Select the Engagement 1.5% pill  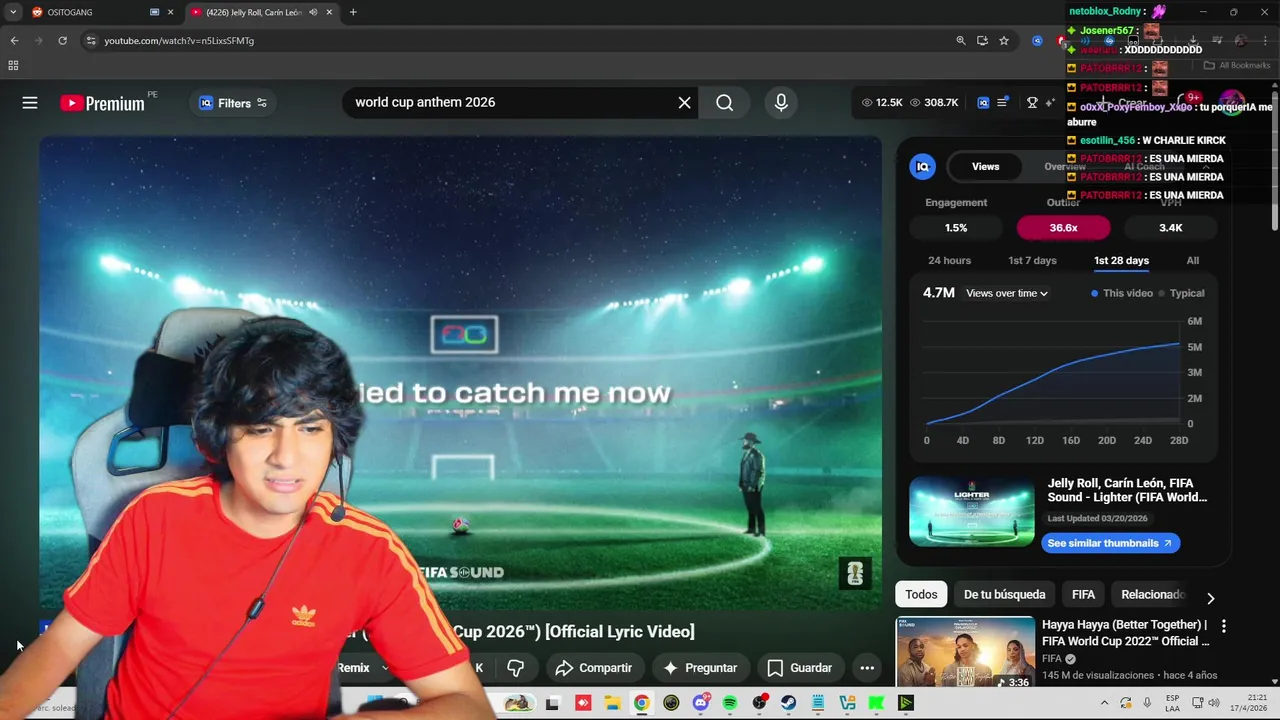point(956,228)
